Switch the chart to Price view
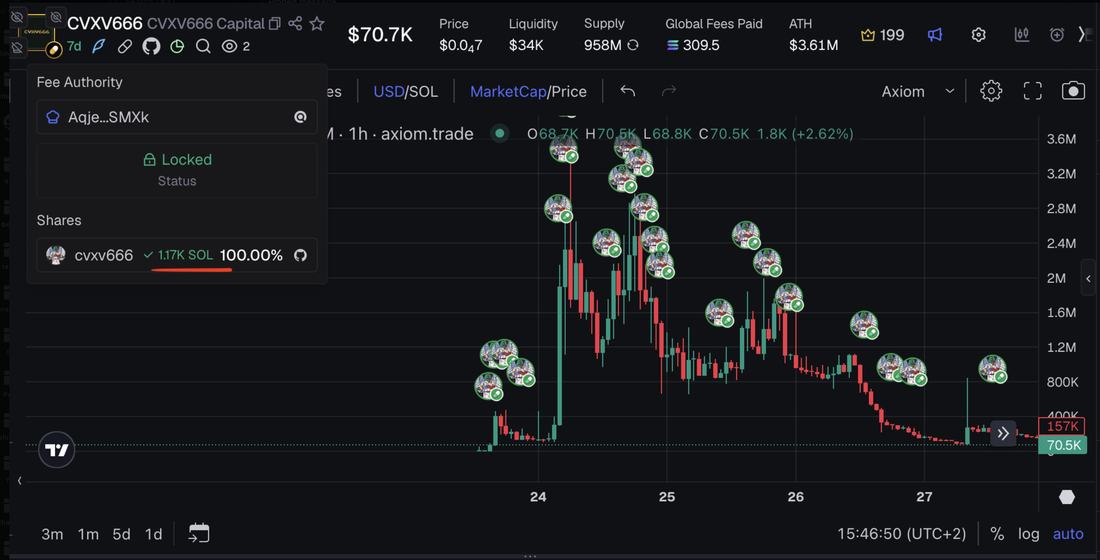The width and height of the screenshot is (1100, 560). pyautogui.click(x=569, y=92)
